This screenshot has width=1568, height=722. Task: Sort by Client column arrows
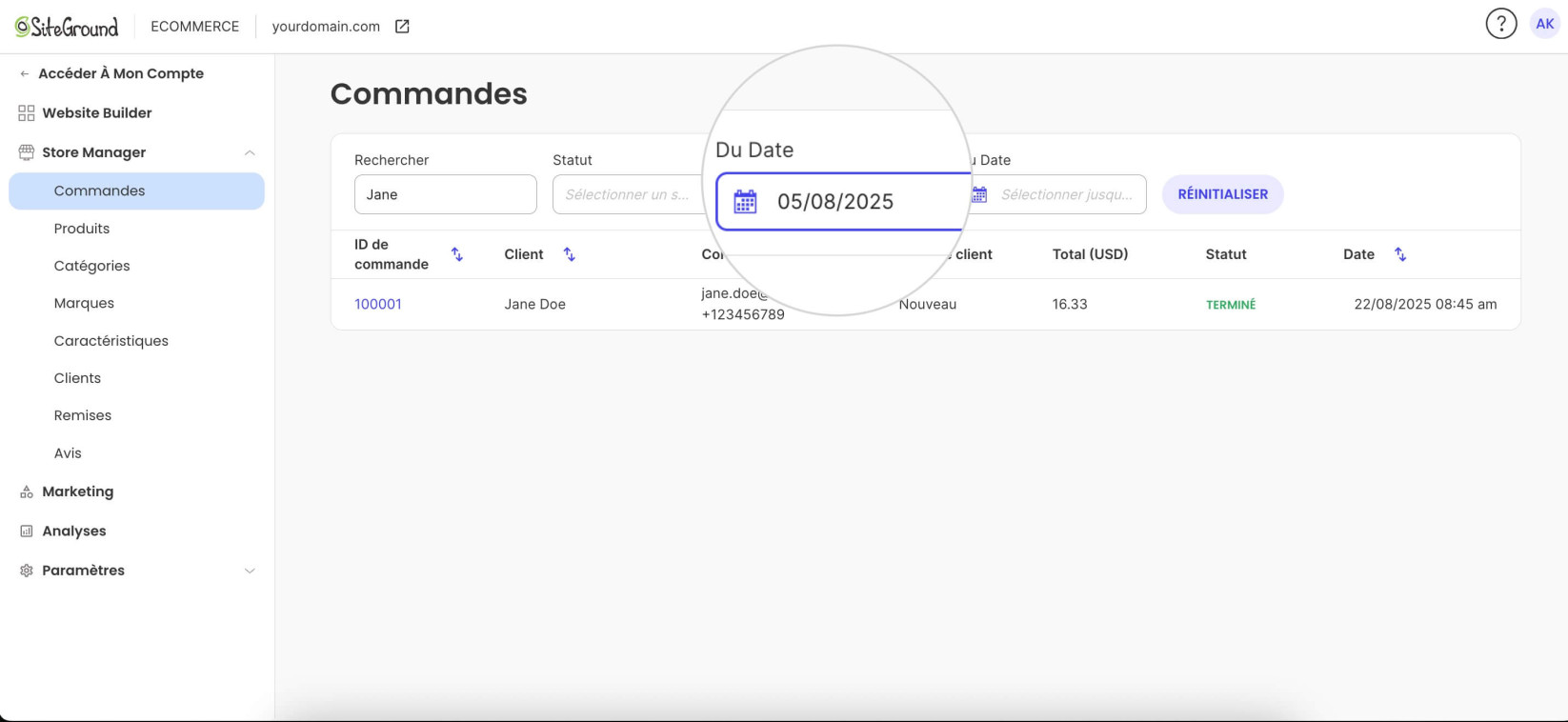pyautogui.click(x=570, y=254)
